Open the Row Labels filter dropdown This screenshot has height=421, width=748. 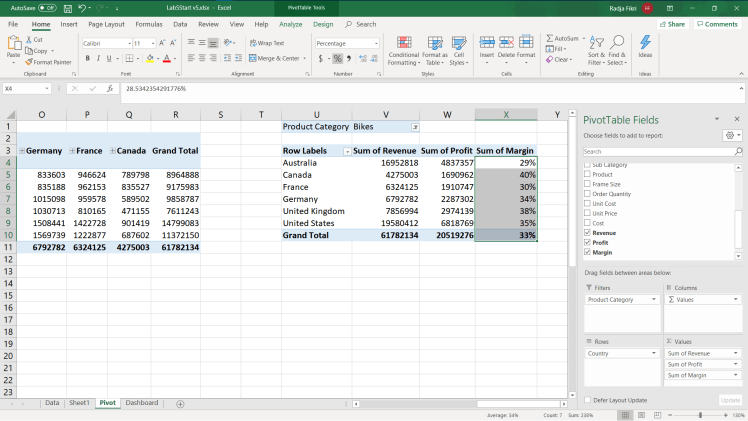[x=347, y=151]
